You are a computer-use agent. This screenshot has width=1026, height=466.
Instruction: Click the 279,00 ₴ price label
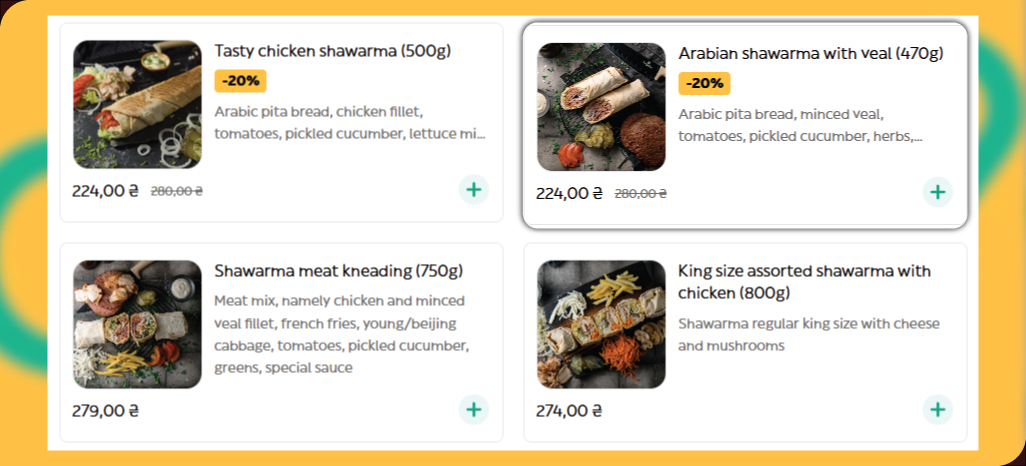click(x=105, y=410)
